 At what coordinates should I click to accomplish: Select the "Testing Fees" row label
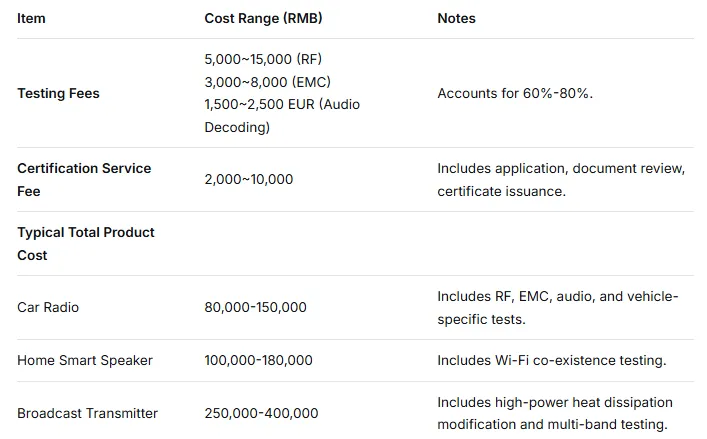tap(58, 93)
